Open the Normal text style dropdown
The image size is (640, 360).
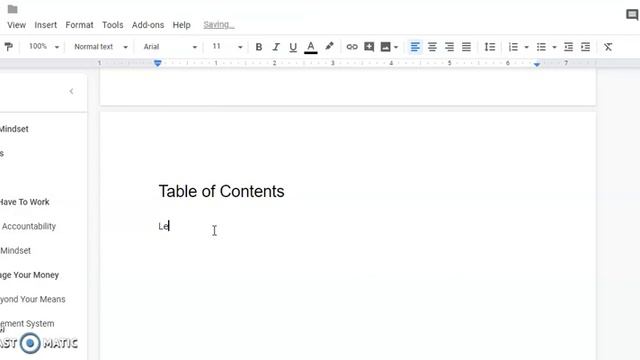[x=100, y=47]
